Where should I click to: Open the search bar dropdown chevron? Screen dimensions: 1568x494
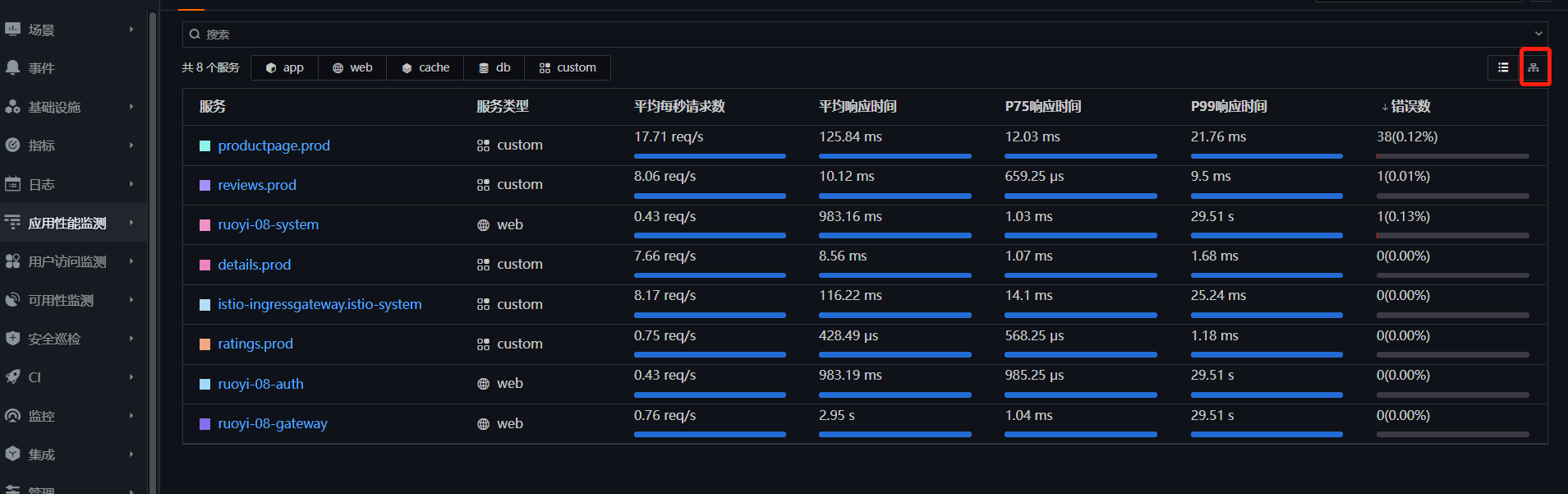coord(1538,34)
